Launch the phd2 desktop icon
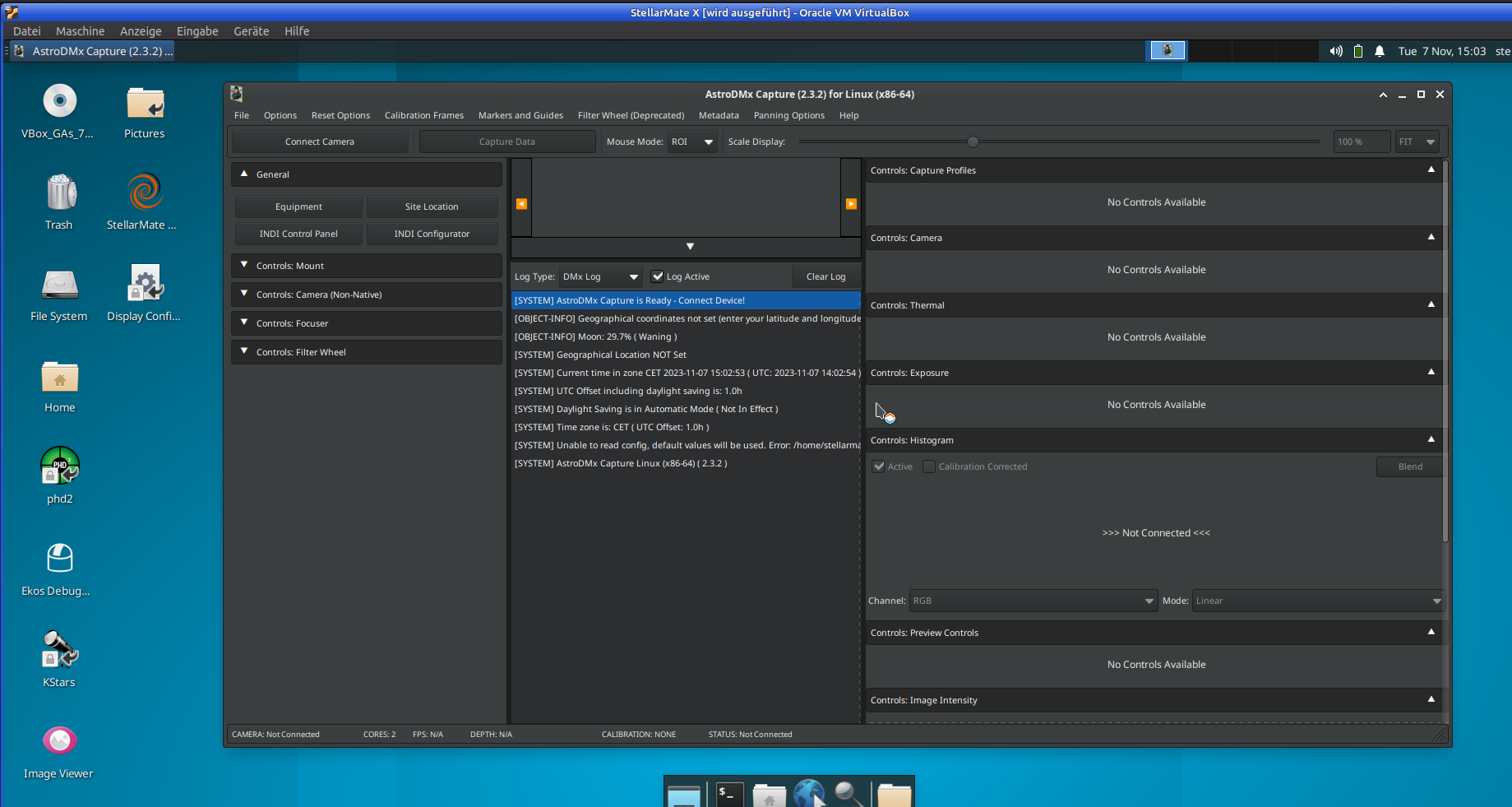The height and width of the screenshot is (807, 1512). click(60, 466)
